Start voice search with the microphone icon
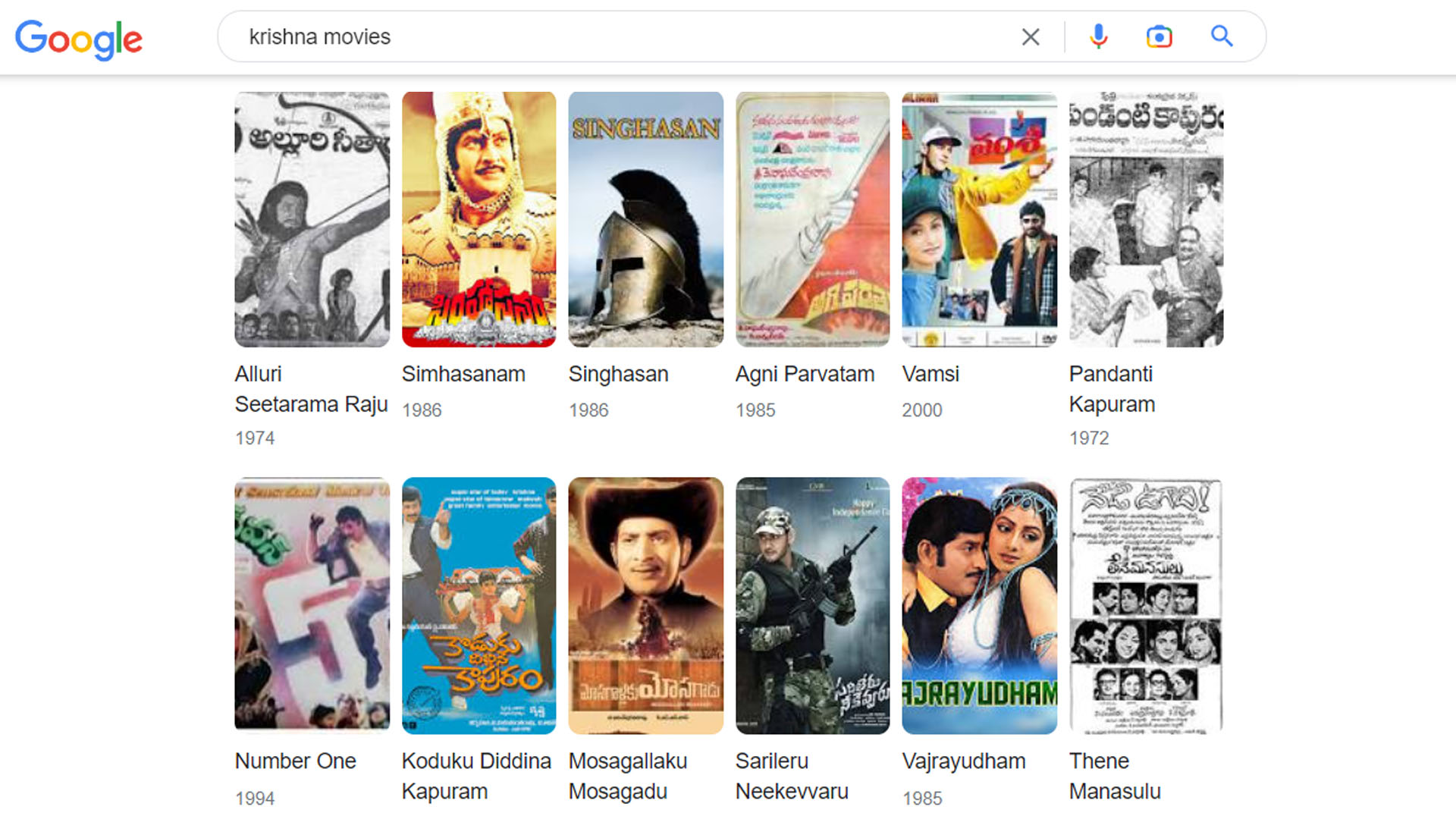 click(1098, 36)
